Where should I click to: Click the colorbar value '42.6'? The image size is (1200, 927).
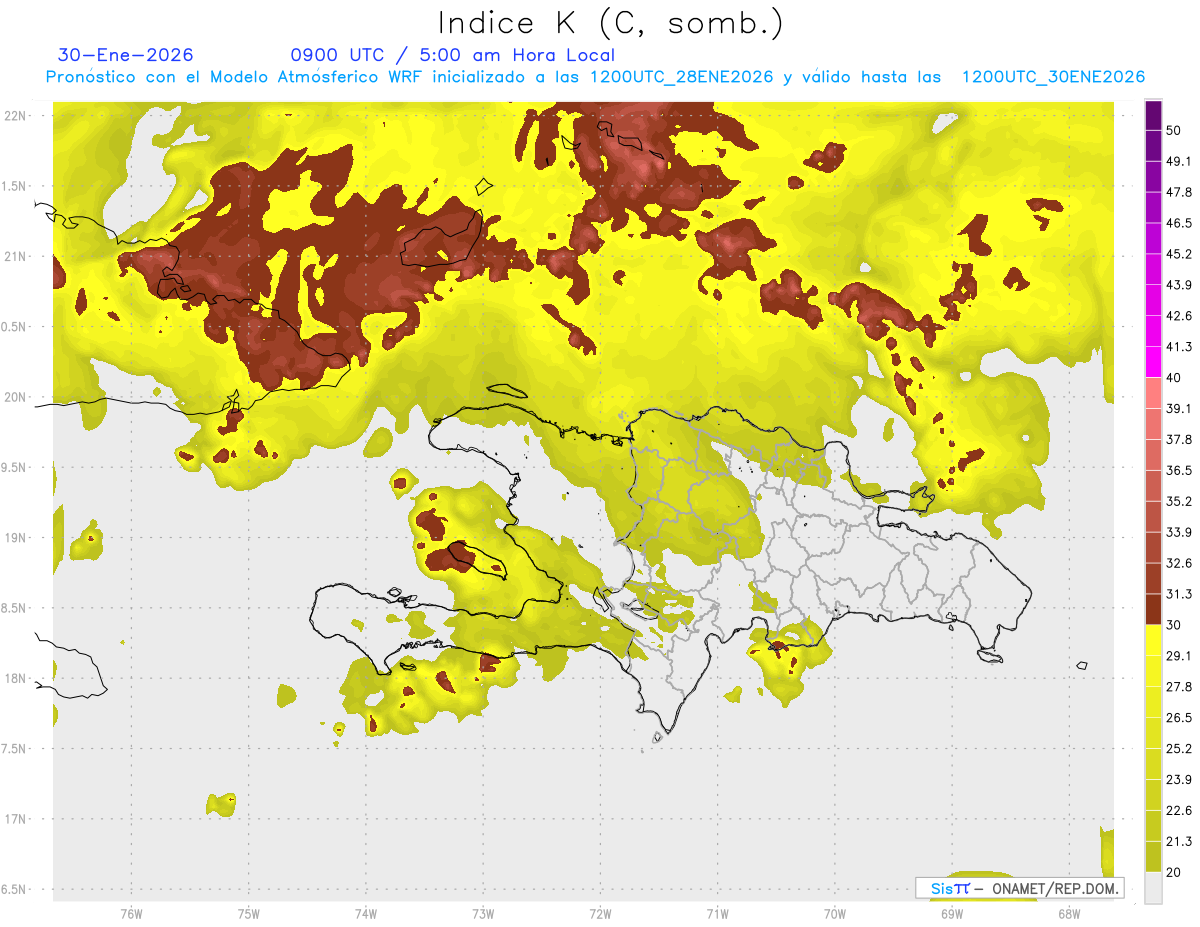(1179, 316)
